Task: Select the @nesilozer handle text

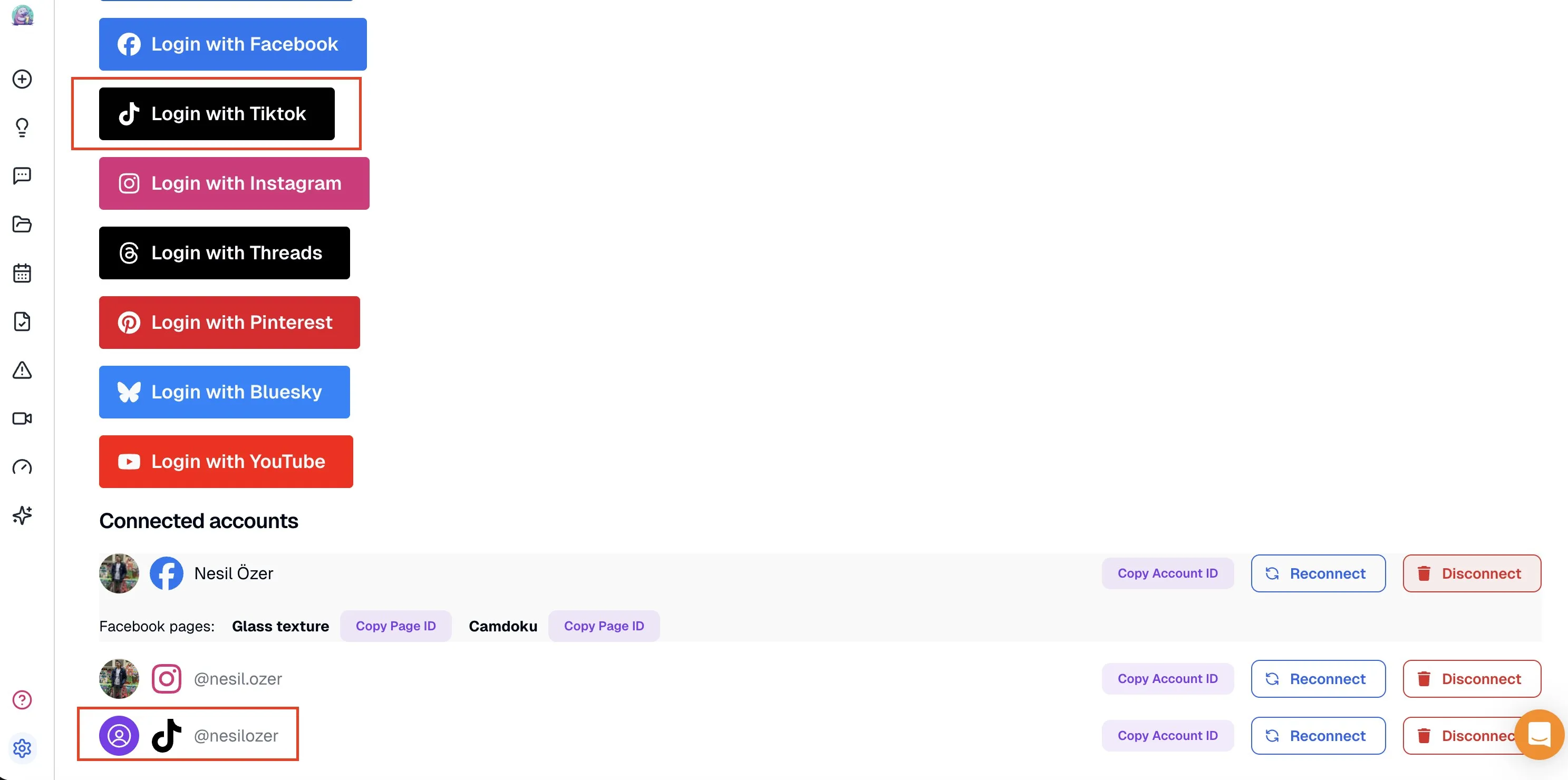Action: click(x=236, y=736)
